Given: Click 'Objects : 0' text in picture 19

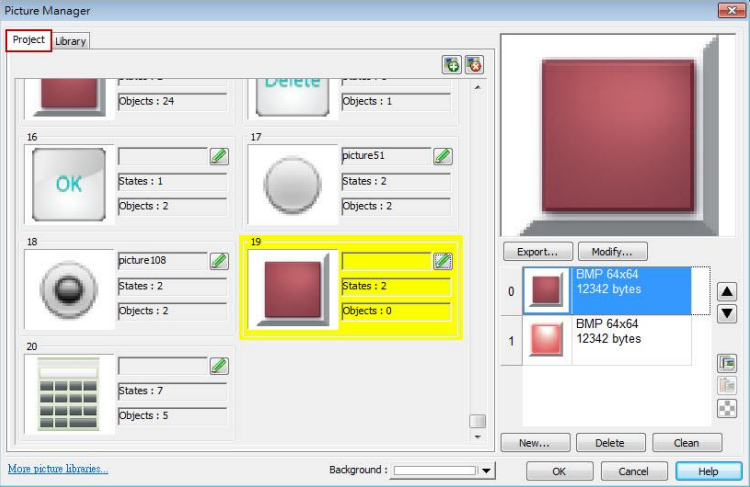Looking at the screenshot, I should (x=367, y=311).
